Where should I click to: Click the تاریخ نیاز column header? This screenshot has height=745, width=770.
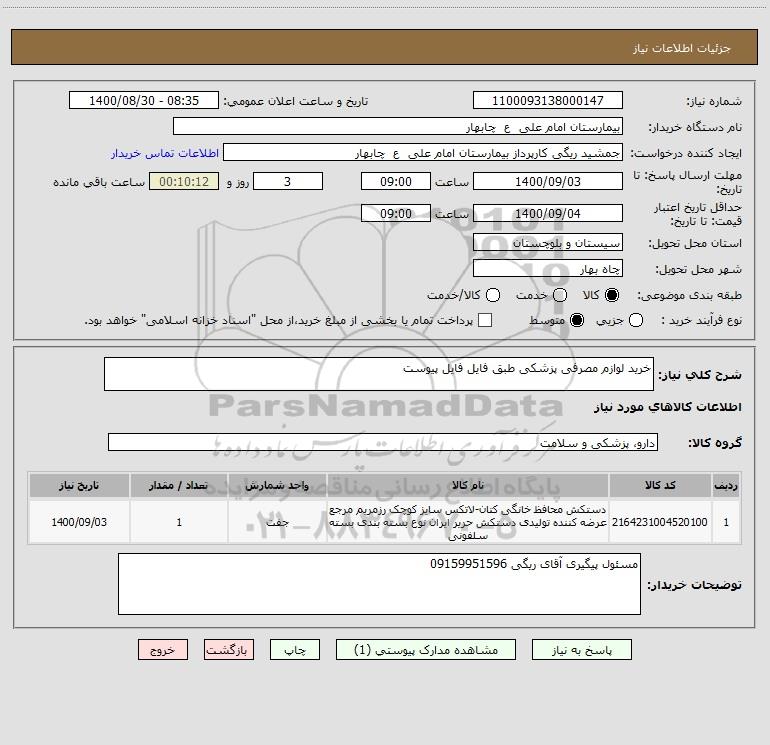click(x=79, y=485)
